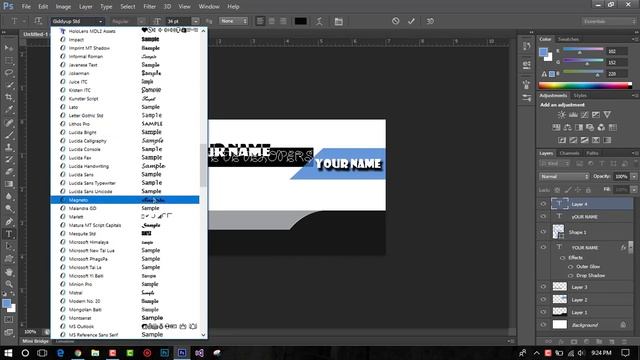Switch to the Styles tab
Screen dimensions: 640x360
click(580, 96)
